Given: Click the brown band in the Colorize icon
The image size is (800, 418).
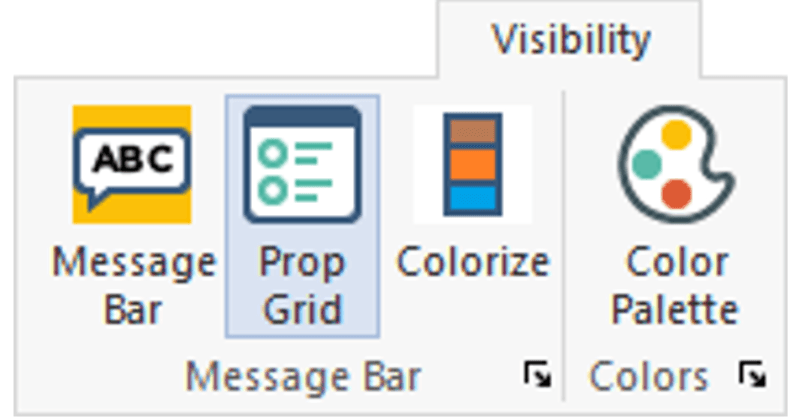Looking at the screenshot, I should coord(473,131).
